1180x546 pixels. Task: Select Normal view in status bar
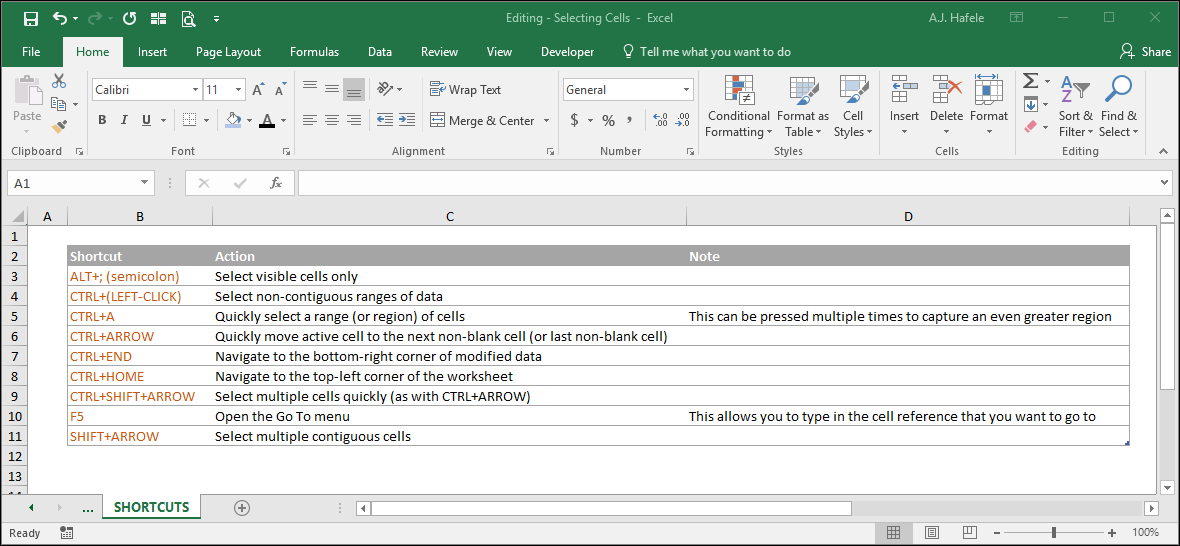pyautogui.click(x=893, y=532)
